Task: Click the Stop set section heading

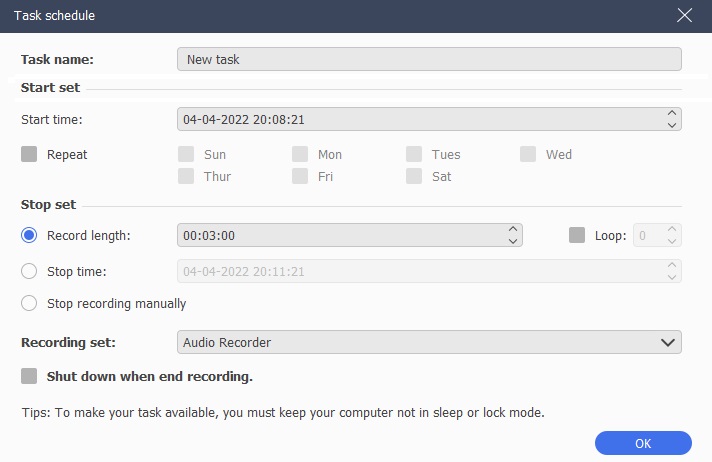Action: click(49, 204)
